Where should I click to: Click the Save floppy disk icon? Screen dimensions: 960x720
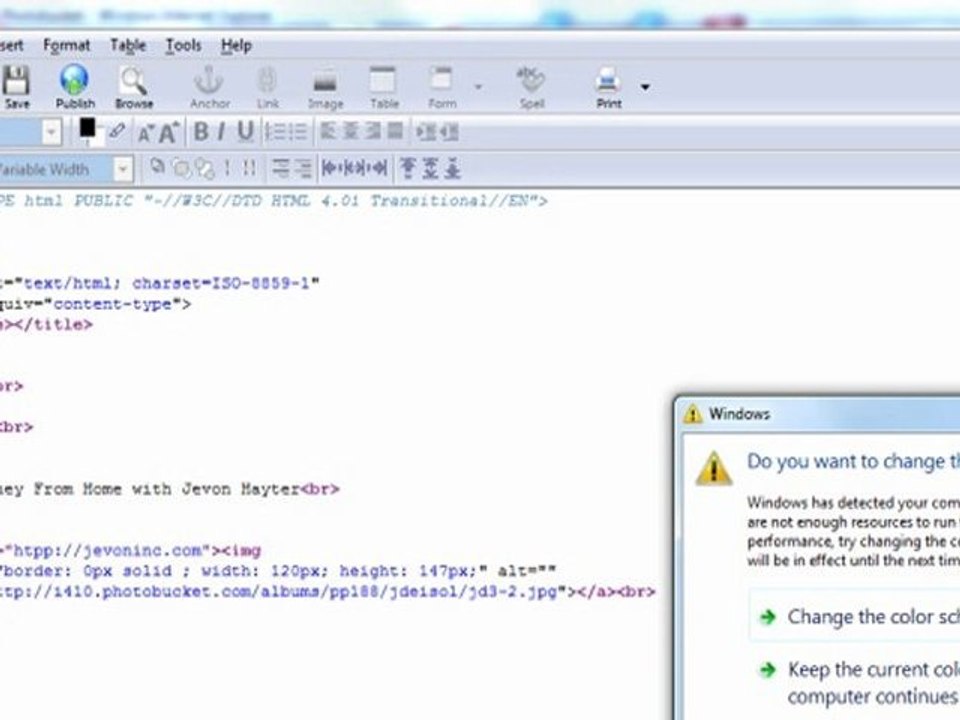16,81
